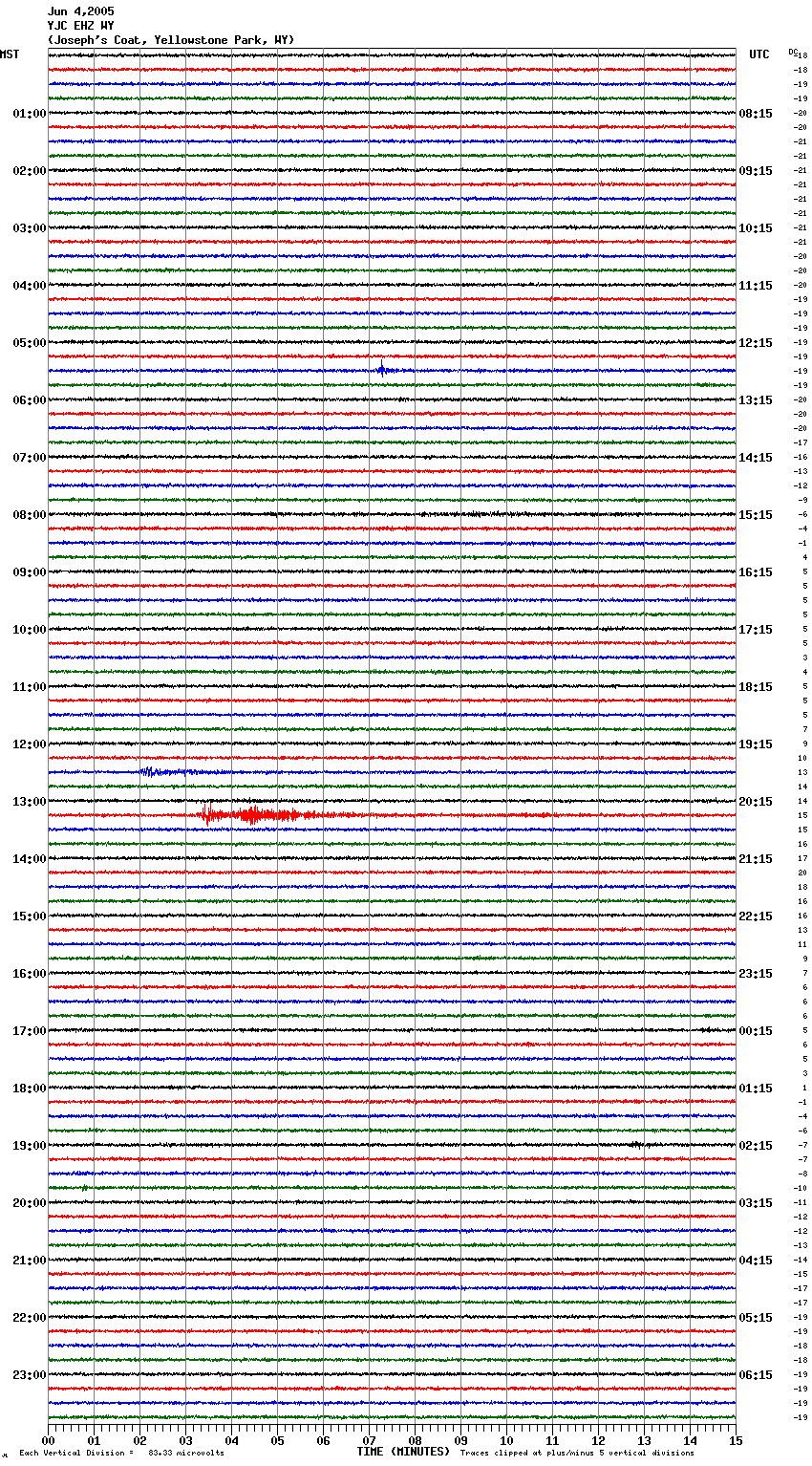
Task: Select the 16:00 MST time label
Action: (x=30, y=974)
